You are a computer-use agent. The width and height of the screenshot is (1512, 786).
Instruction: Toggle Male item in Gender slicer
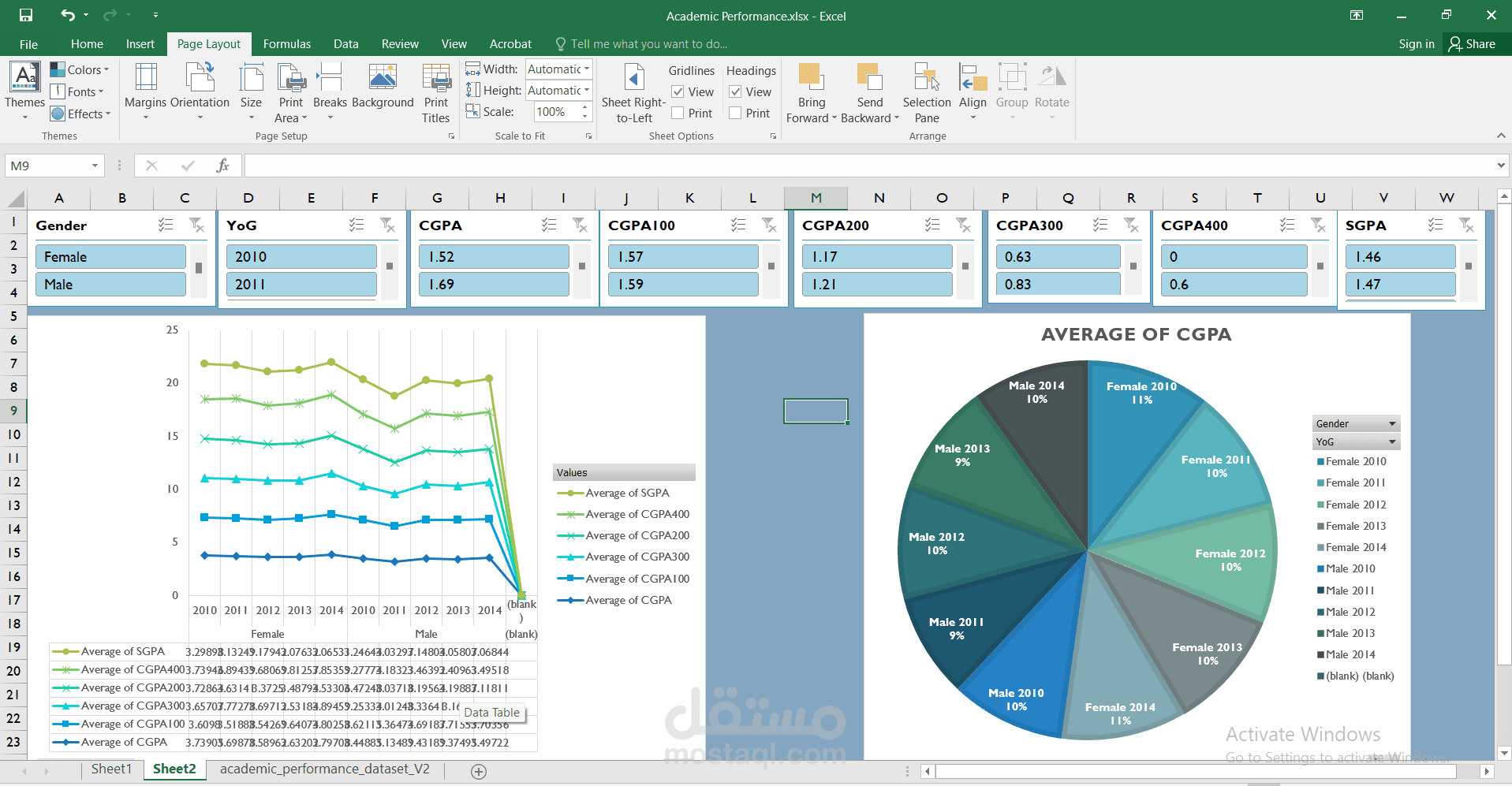(x=110, y=285)
